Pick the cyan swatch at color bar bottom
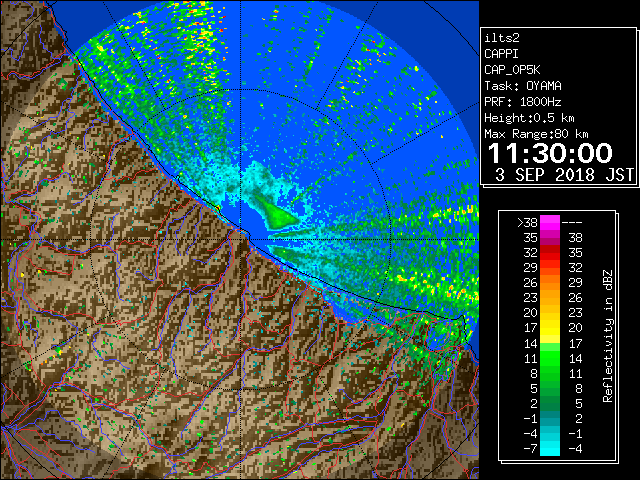Viewport: 640px width, 480px height. point(550,449)
